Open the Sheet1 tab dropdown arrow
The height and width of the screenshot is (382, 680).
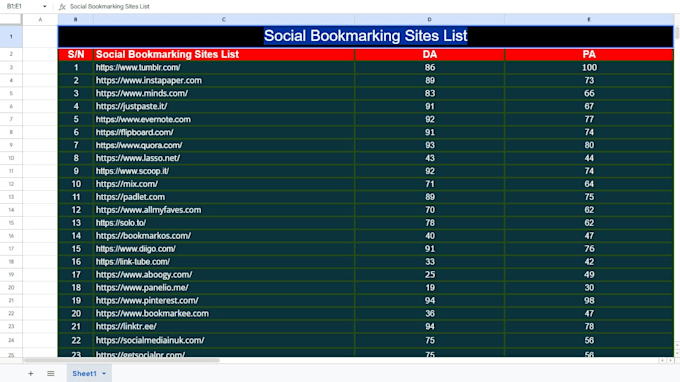104,373
